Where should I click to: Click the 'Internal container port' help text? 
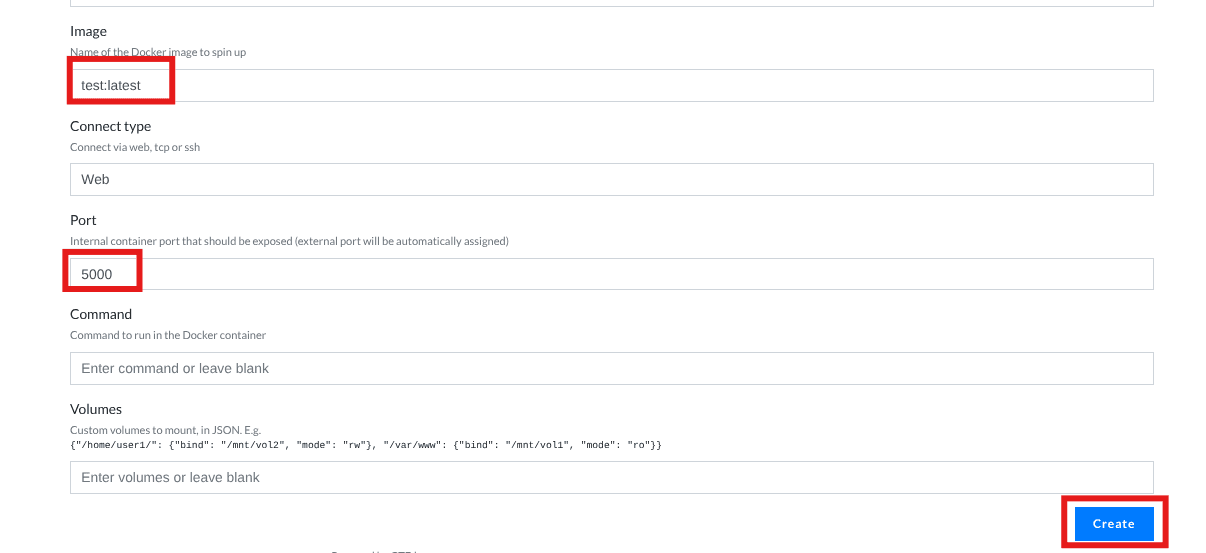click(289, 241)
